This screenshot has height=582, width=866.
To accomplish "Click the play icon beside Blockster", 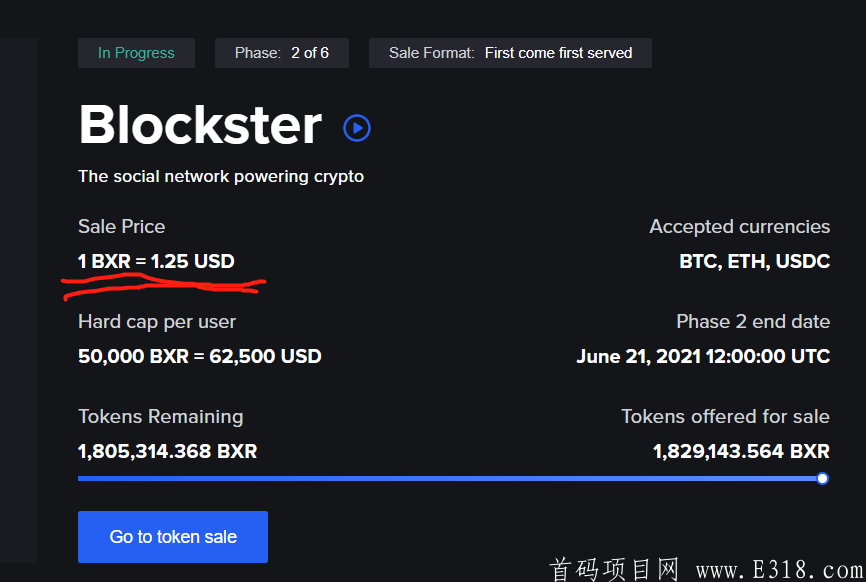I will point(357,128).
